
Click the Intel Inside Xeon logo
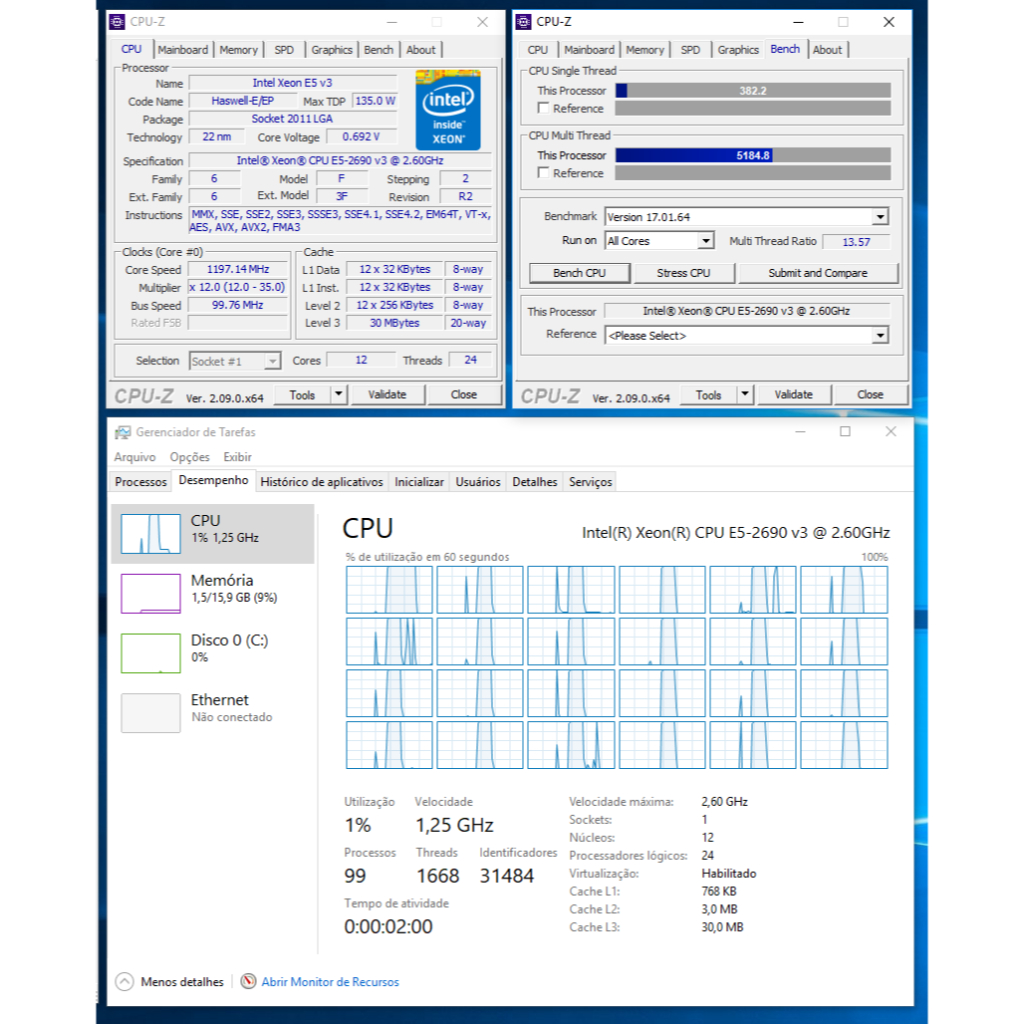448,110
